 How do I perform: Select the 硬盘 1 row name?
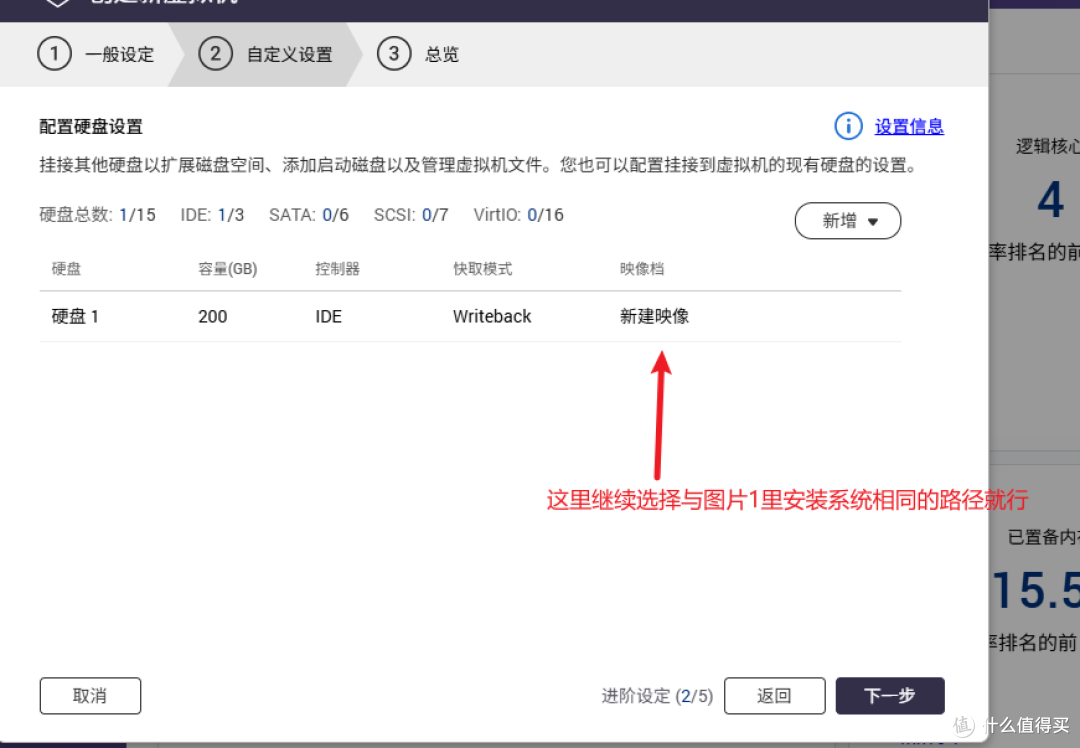click(x=75, y=316)
